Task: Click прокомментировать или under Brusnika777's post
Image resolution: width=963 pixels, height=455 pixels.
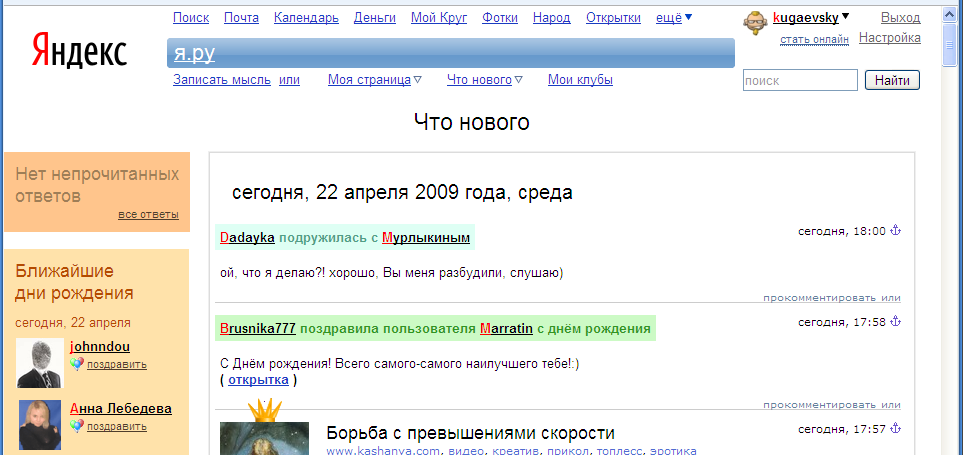Action: pyautogui.click(x=832, y=405)
